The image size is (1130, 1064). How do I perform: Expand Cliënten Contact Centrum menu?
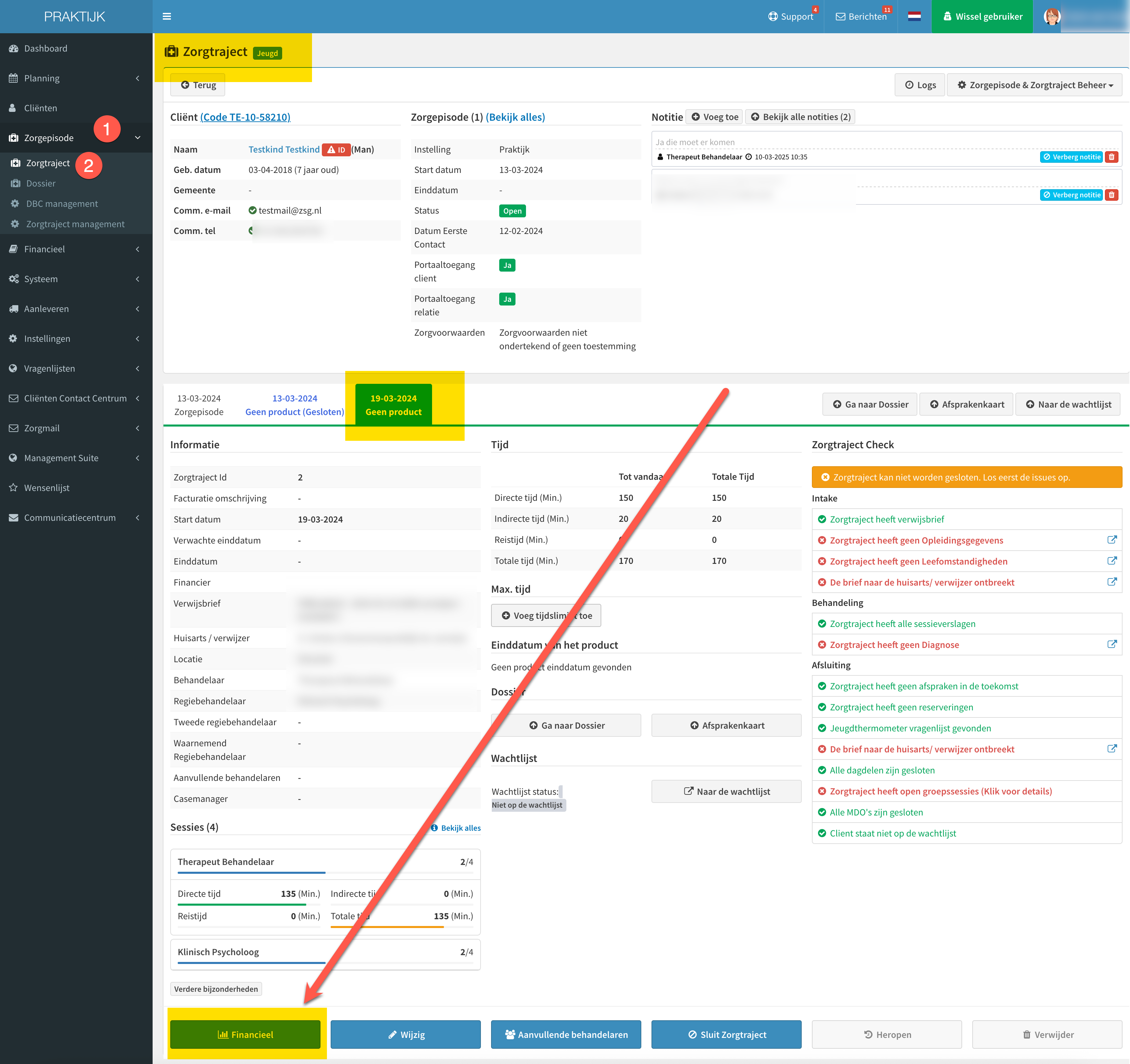76,398
